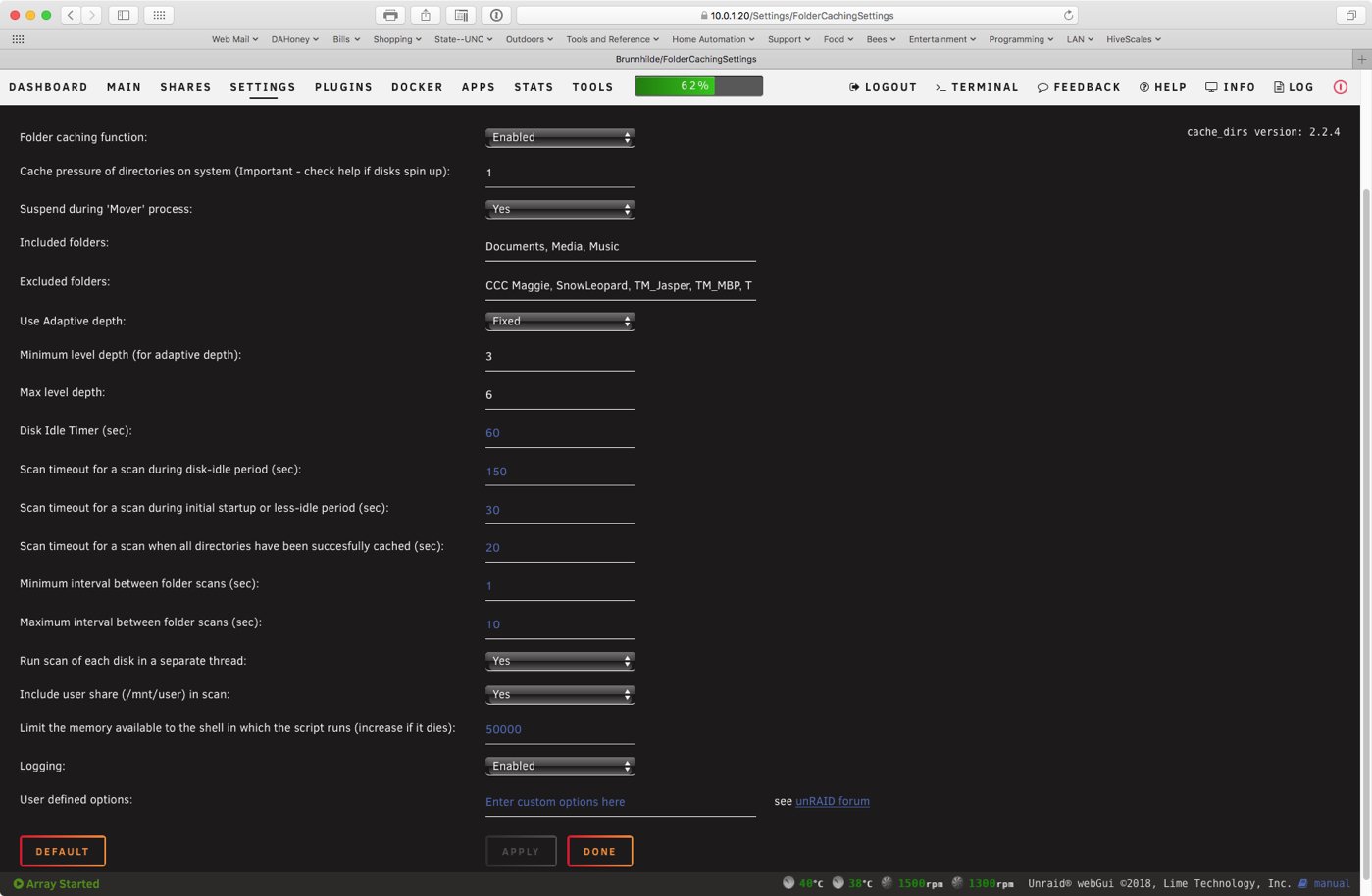
Task: Click the Excluded folders field
Action: click(x=621, y=285)
